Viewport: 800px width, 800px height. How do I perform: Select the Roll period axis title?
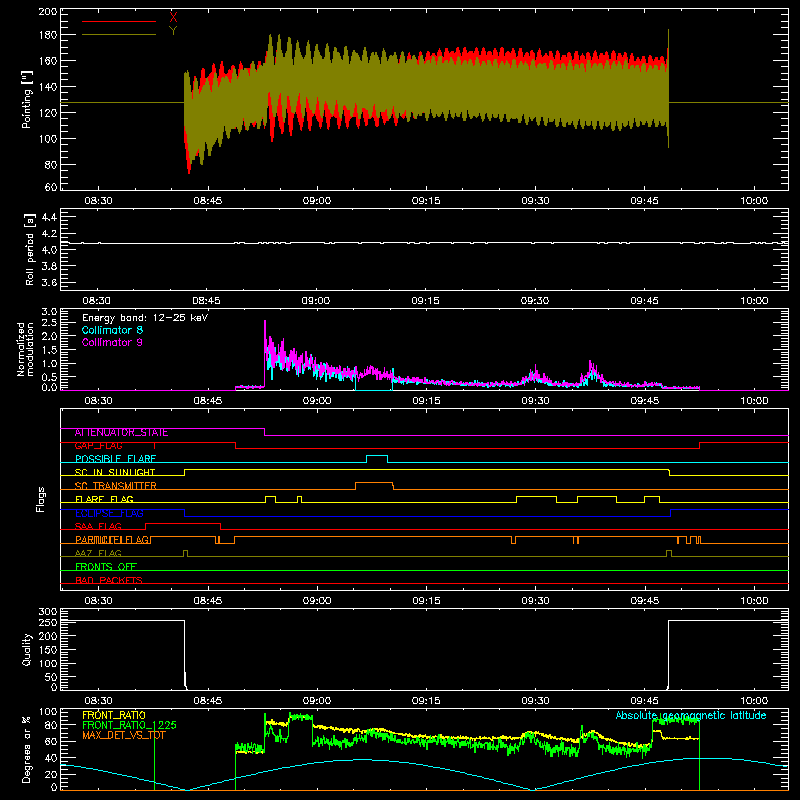point(29,249)
